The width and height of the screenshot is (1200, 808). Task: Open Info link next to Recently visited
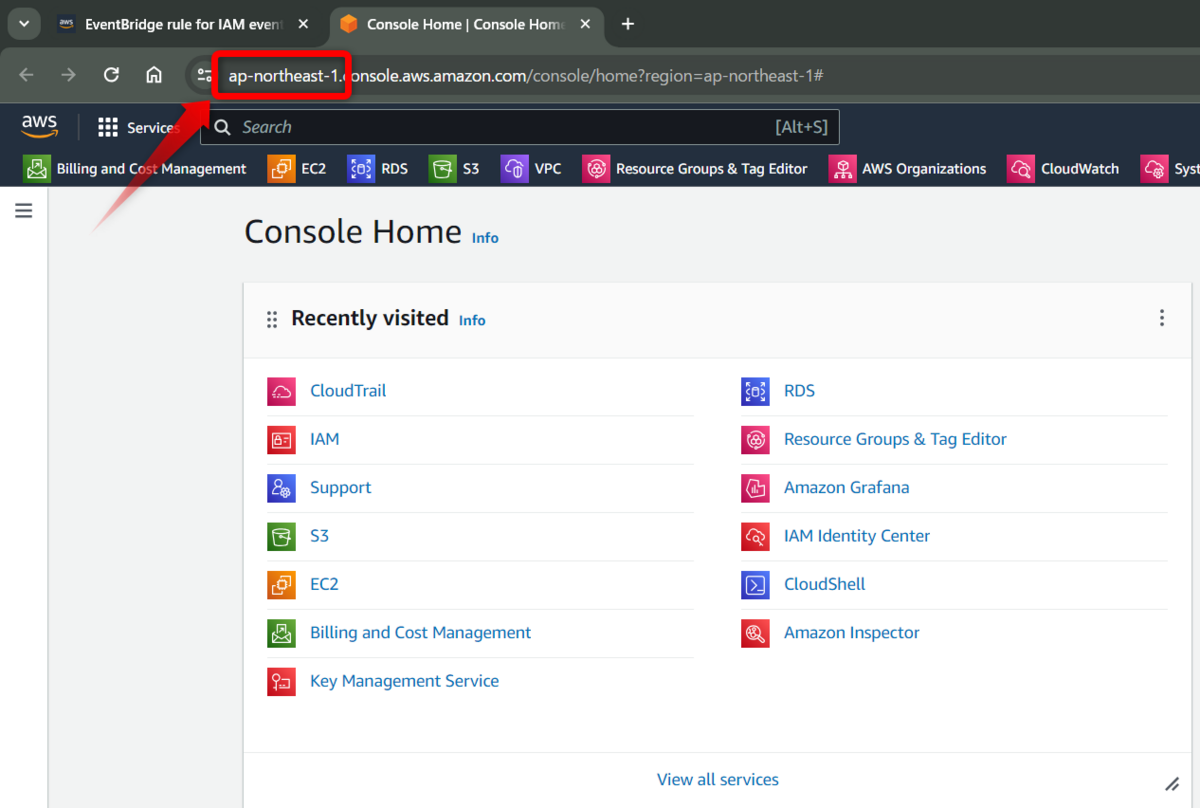tap(472, 321)
